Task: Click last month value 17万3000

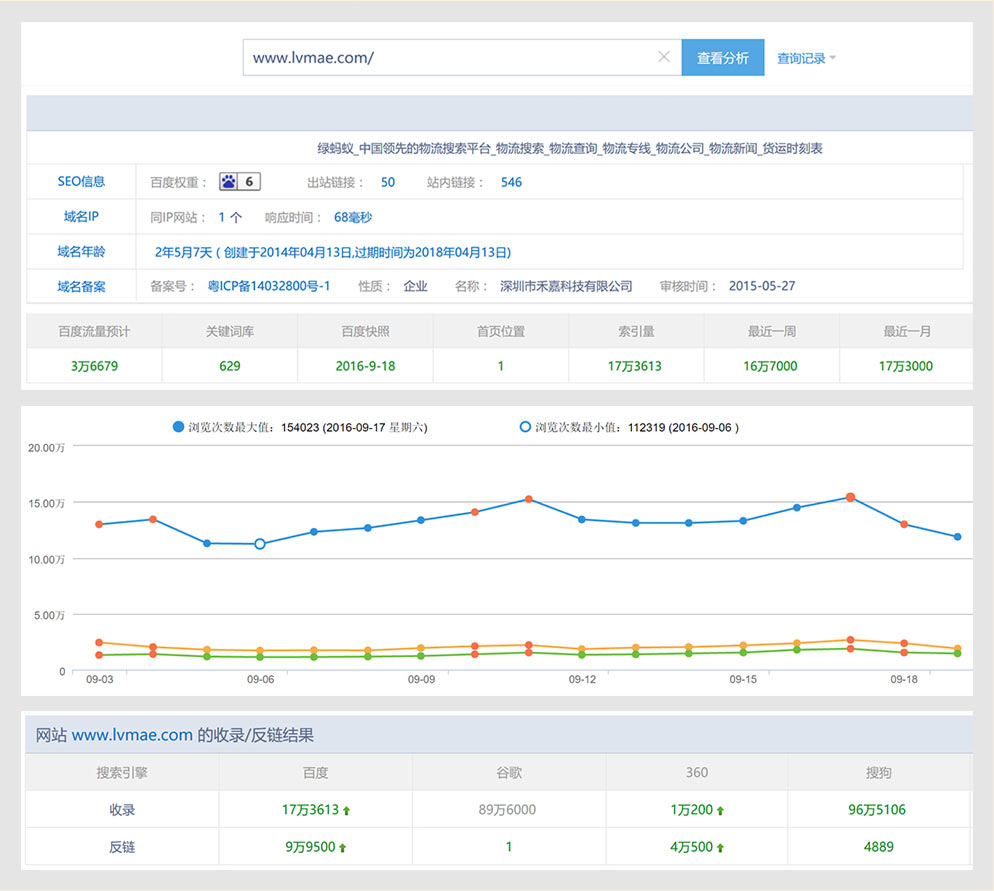Action: click(x=905, y=366)
